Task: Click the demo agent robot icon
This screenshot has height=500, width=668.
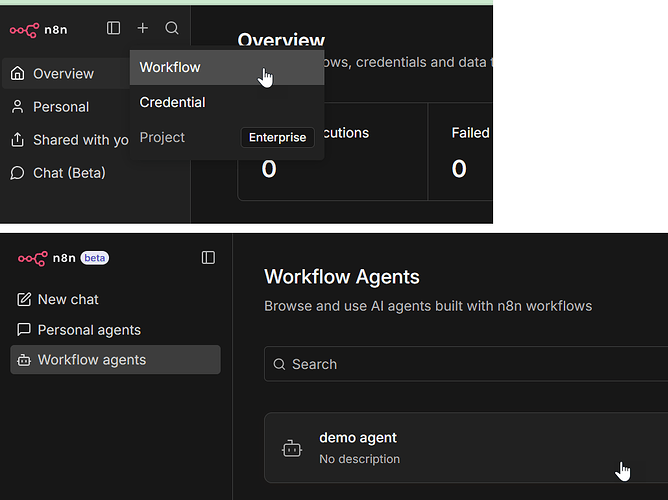Action: tap(292, 449)
